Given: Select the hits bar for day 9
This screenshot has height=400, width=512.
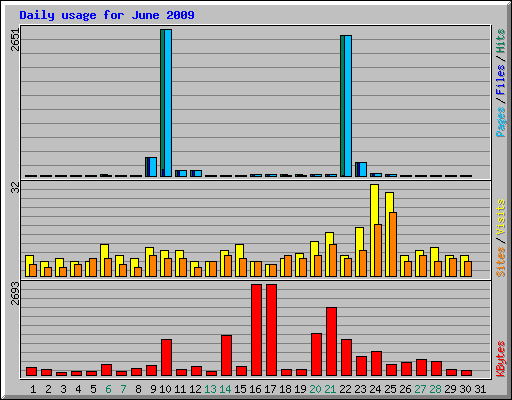Looking at the screenshot, I should pos(151,167).
